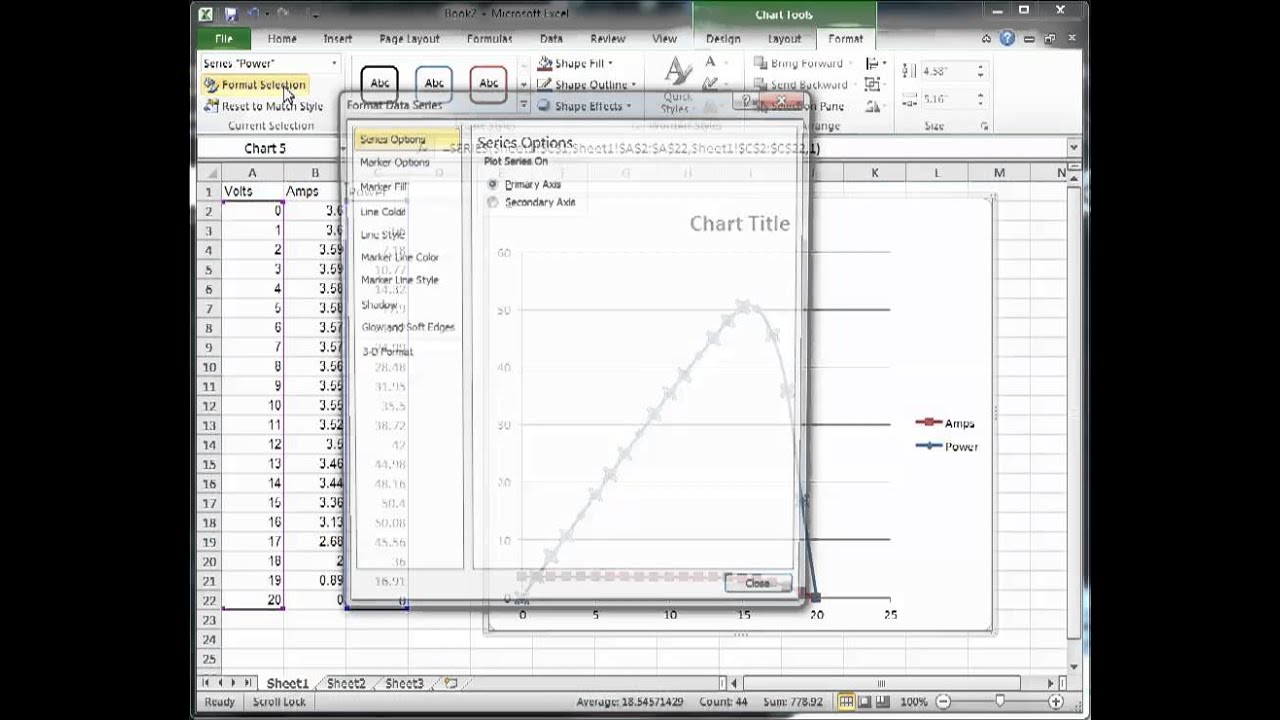Jump to last sheet with navigation arrow
Screen dimensions: 1280x720
coord(250,684)
